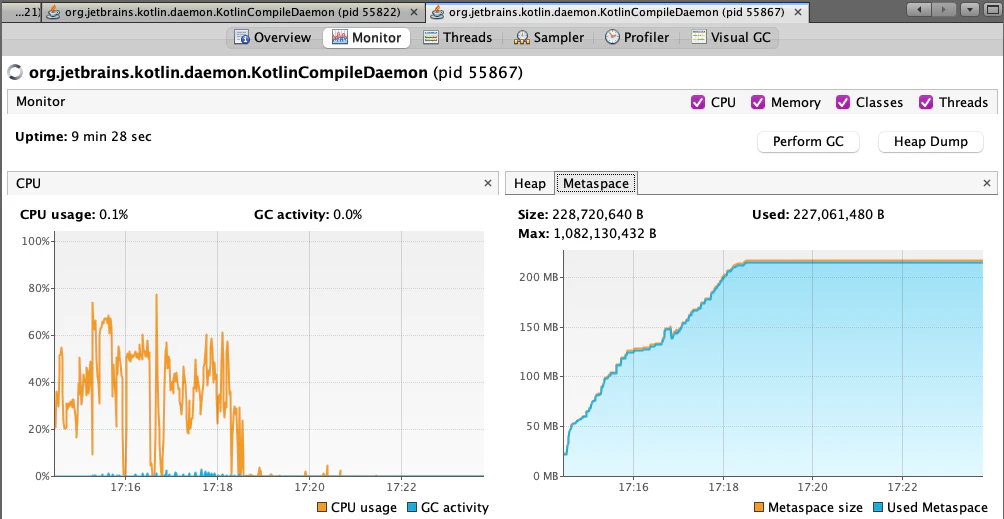This screenshot has height=519, width=1004.
Task: Click the orange CPU usage legend swatch
Action: pyautogui.click(x=322, y=507)
